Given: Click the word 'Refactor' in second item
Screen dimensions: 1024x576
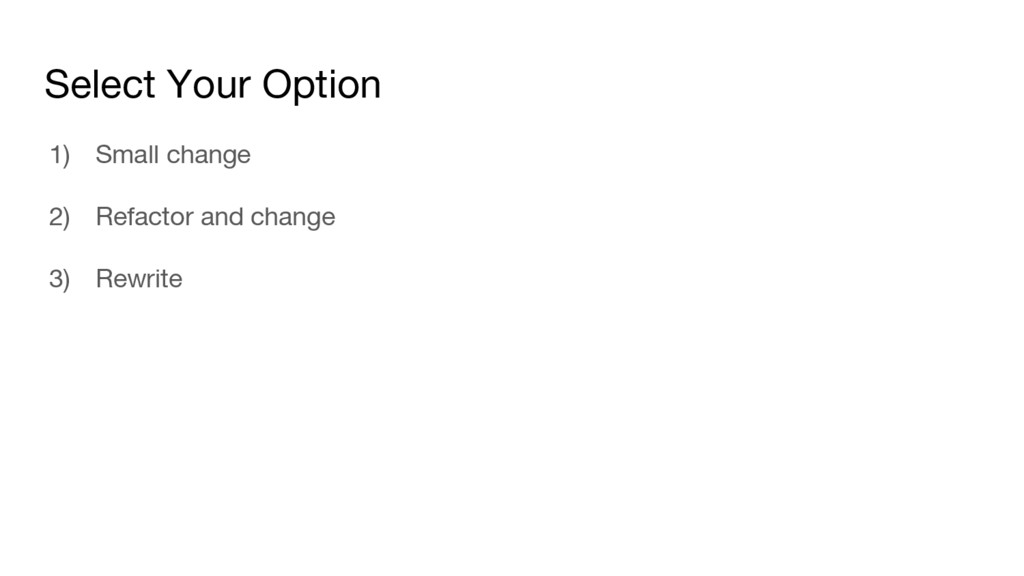Looking at the screenshot, I should point(144,217).
